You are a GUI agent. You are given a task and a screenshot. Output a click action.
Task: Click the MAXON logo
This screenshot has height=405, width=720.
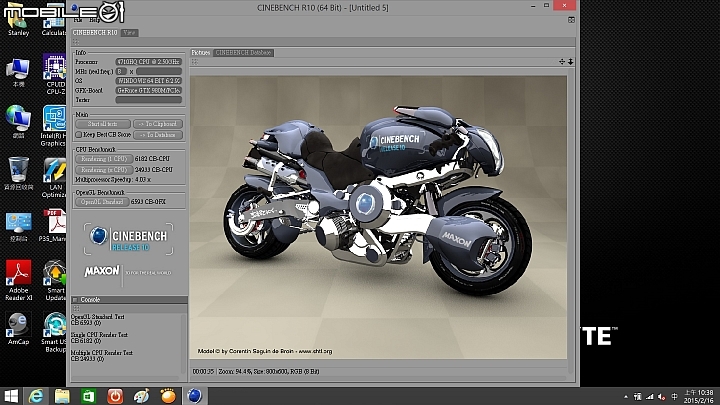[x=101, y=271]
